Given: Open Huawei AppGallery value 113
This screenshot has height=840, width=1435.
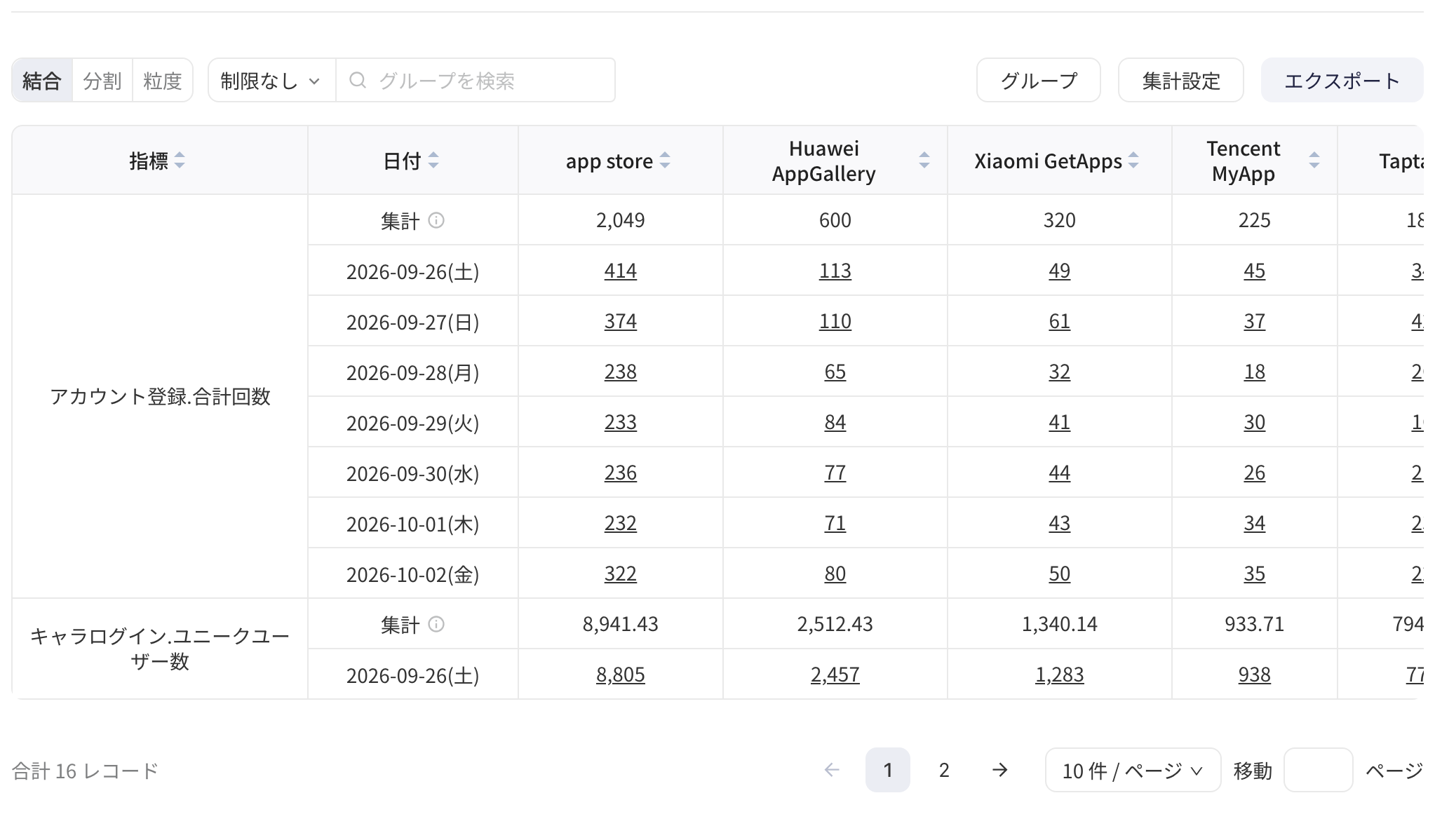Looking at the screenshot, I should pos(835,271).
